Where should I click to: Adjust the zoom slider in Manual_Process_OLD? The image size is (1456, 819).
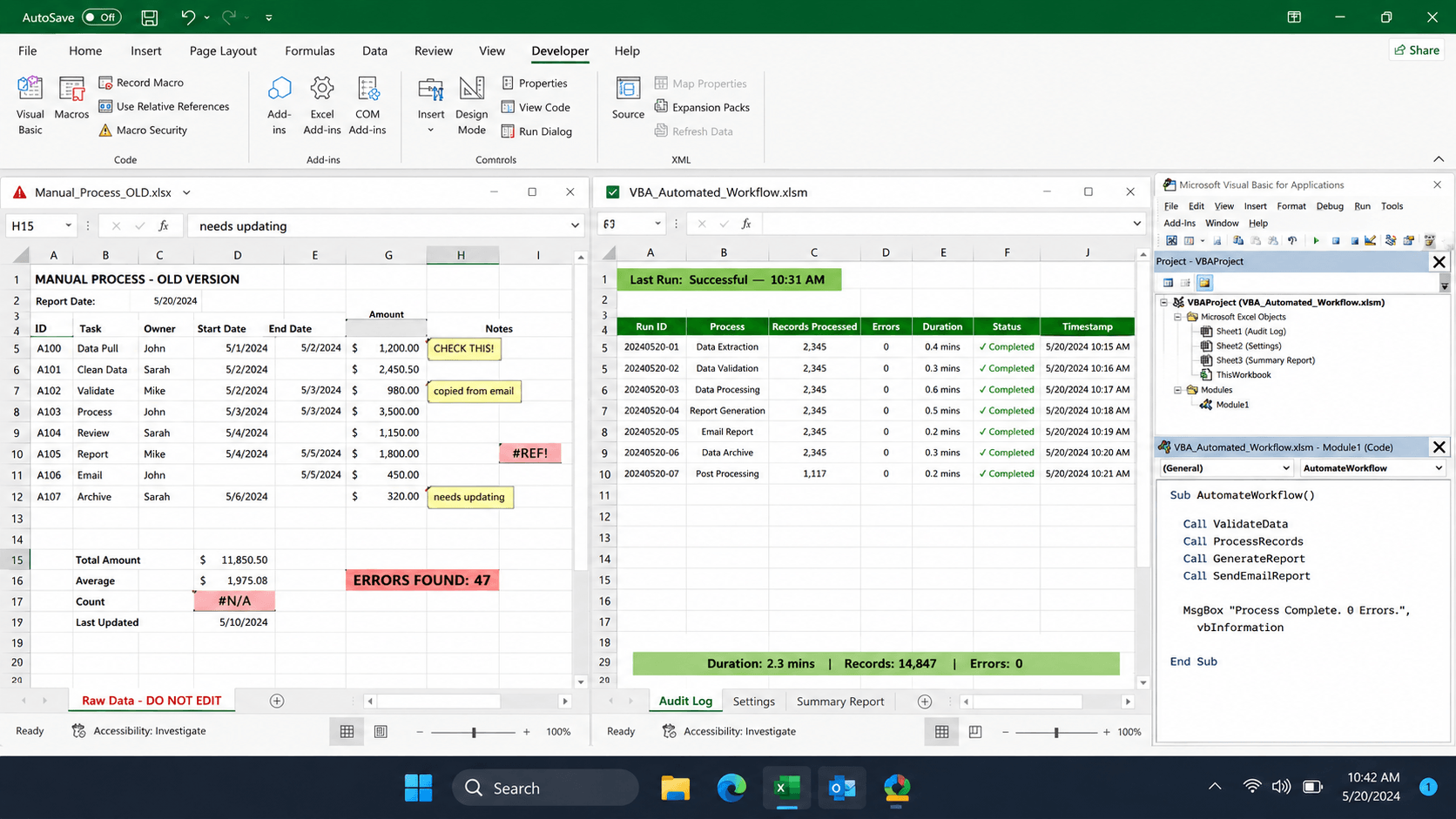coord(474,732)
